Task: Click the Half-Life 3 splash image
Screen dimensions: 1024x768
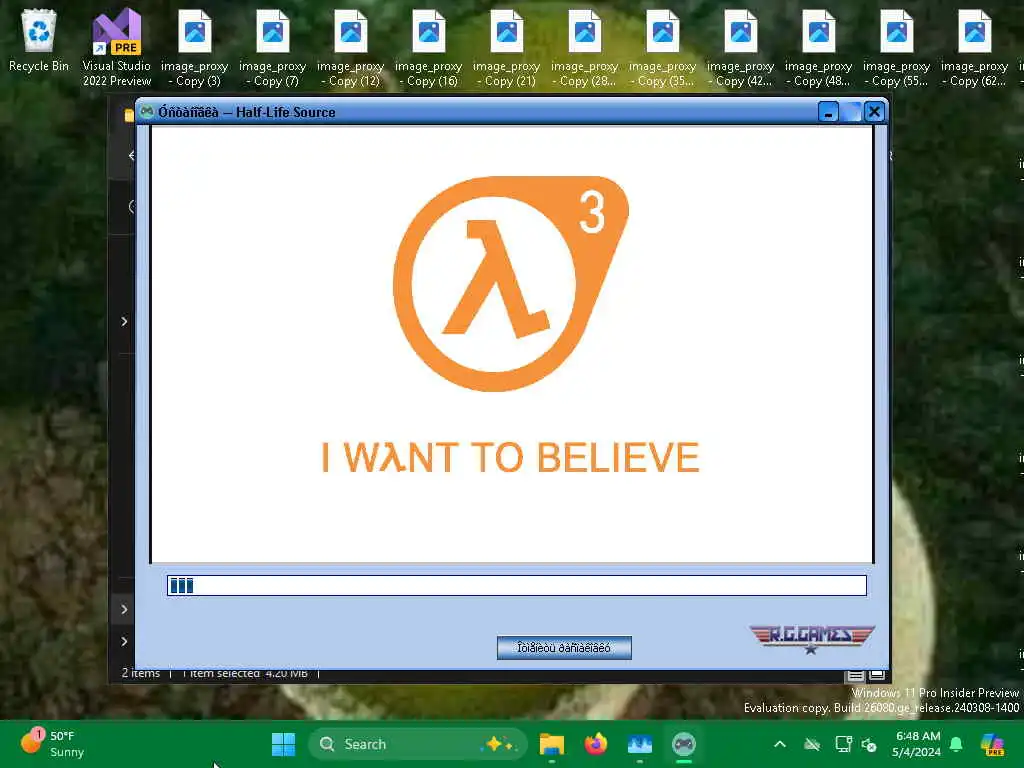Action: pos(512,344)
